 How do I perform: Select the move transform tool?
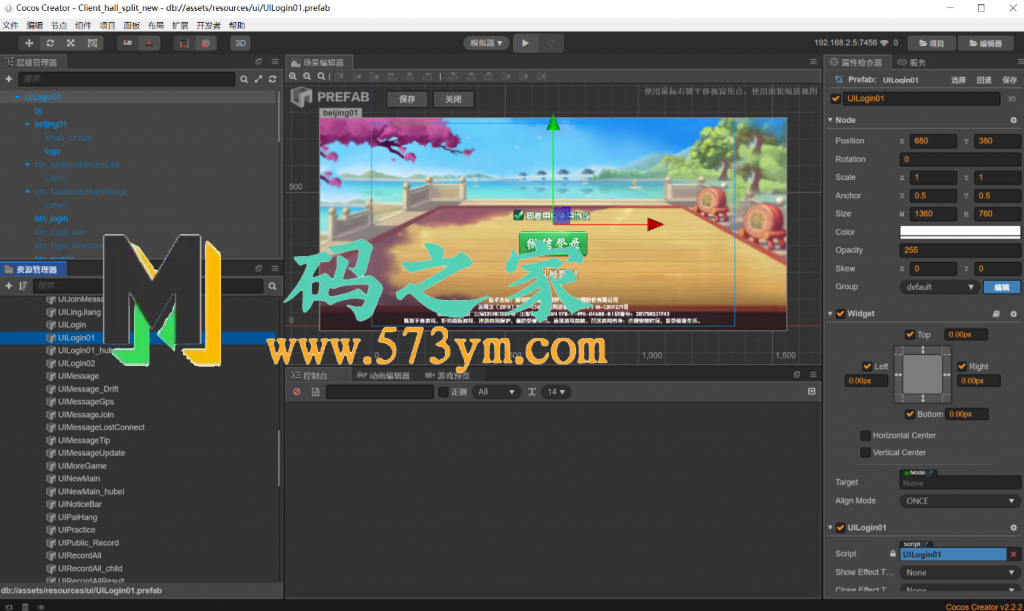coord(29,43)
